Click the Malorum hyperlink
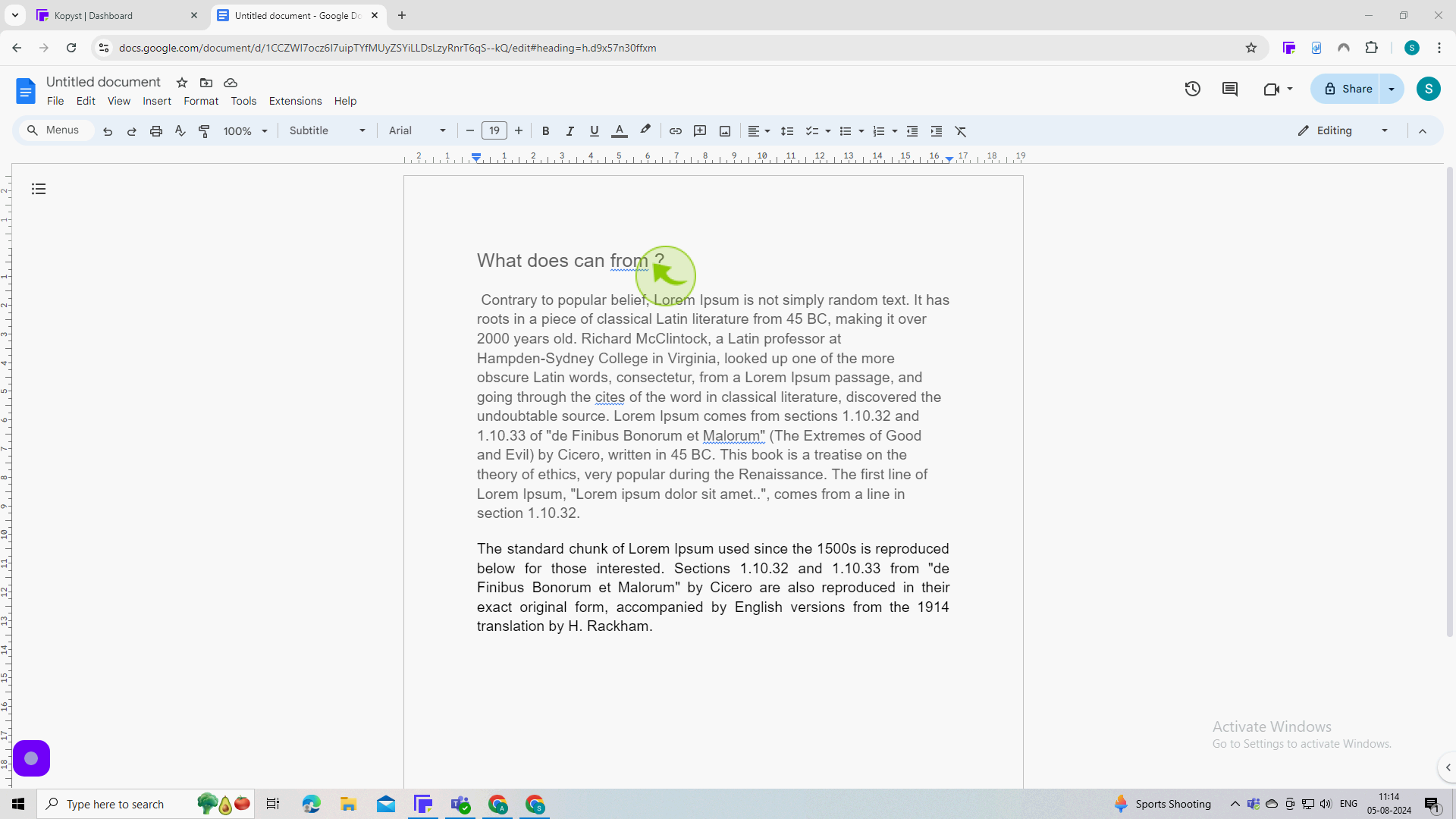The image size is (1456, 819). click(x=734, y=436)
